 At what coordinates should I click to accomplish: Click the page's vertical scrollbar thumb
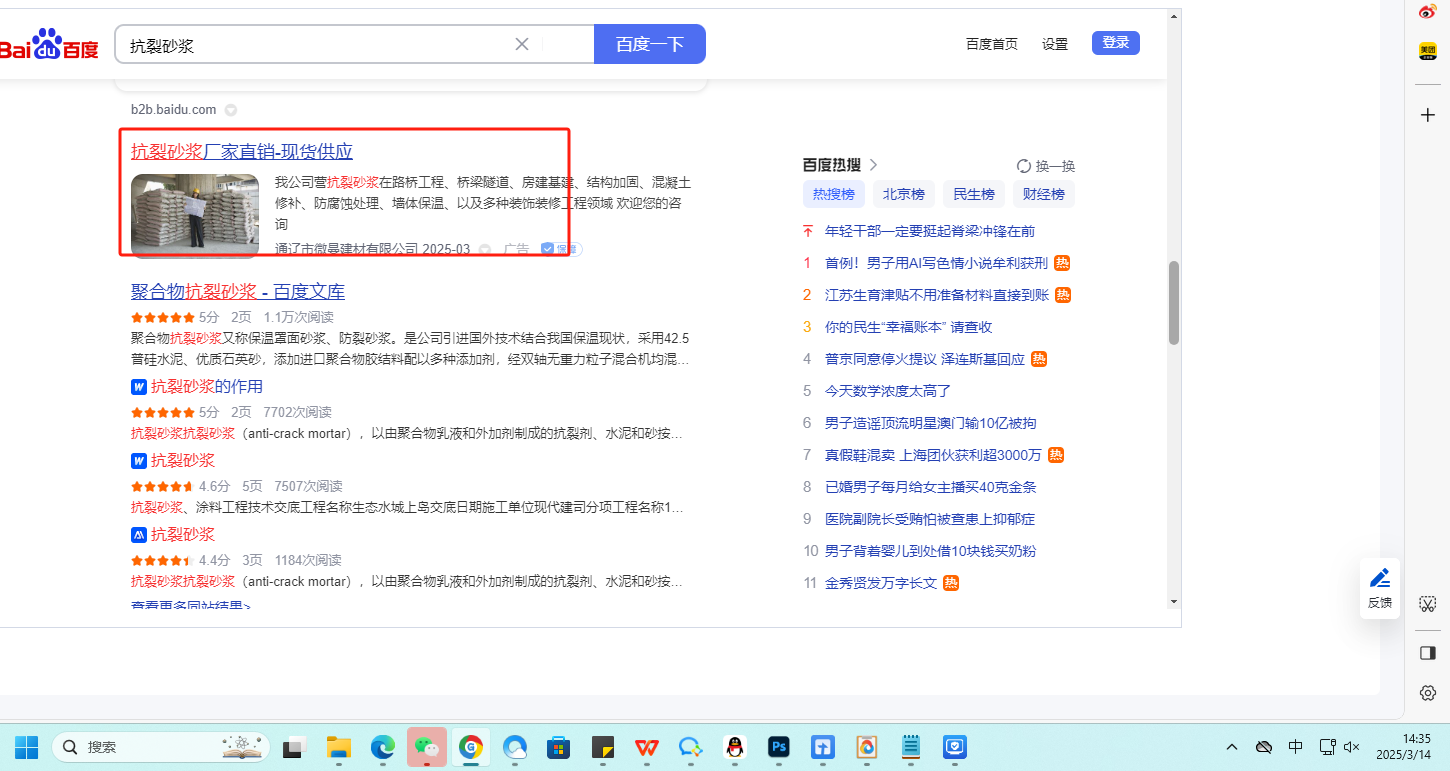(x=1174, y=303)
